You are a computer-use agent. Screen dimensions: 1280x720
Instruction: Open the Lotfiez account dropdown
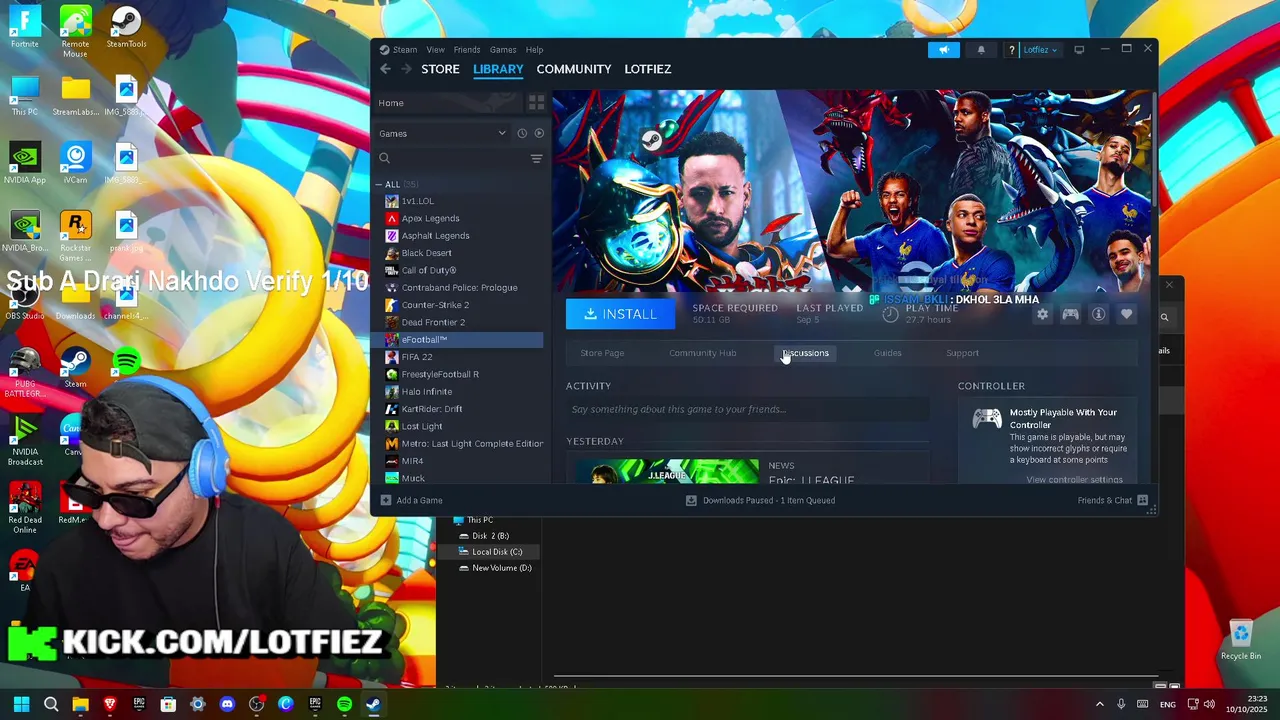[1040, 50]
